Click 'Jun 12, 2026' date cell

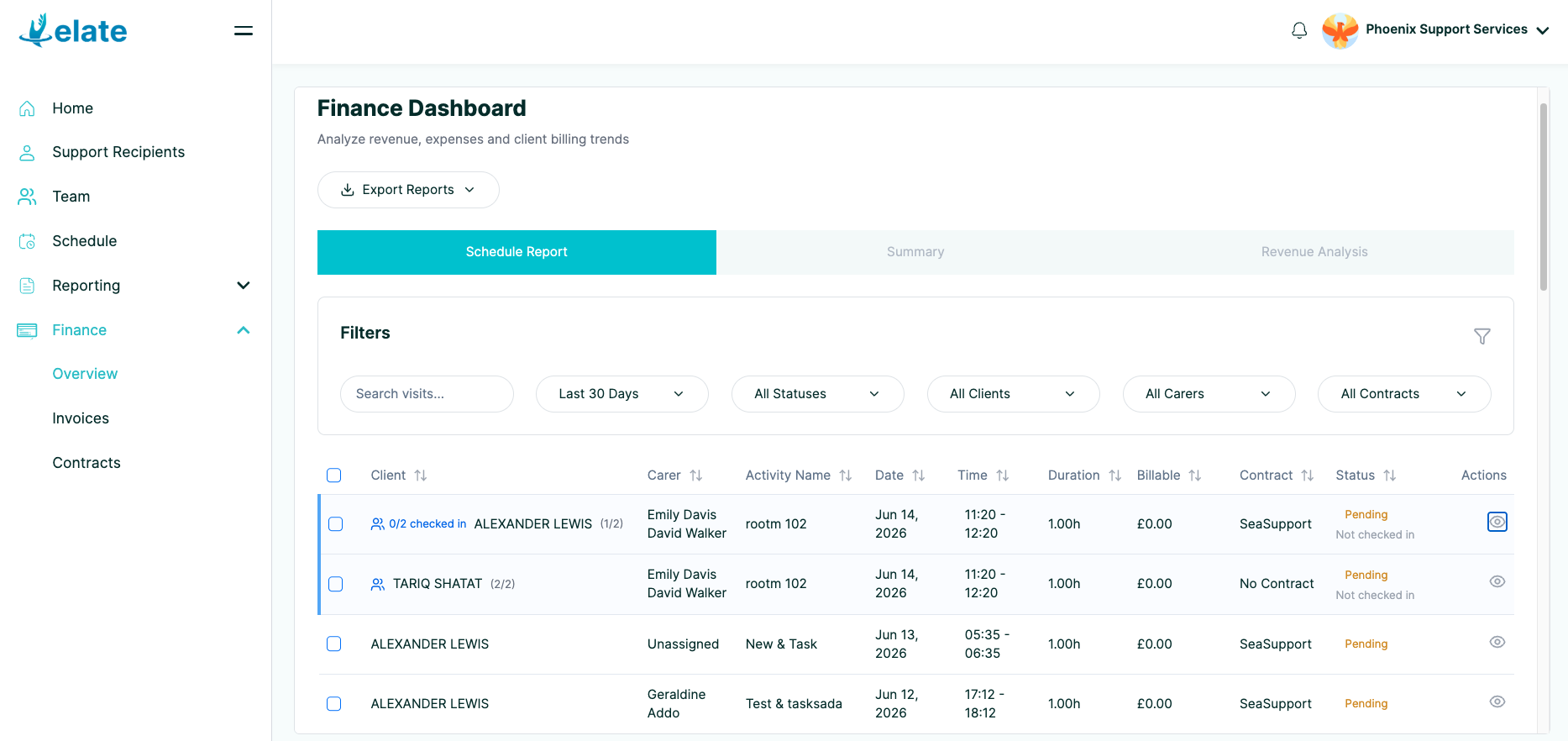pyautogui.click(x=897, y=704)
